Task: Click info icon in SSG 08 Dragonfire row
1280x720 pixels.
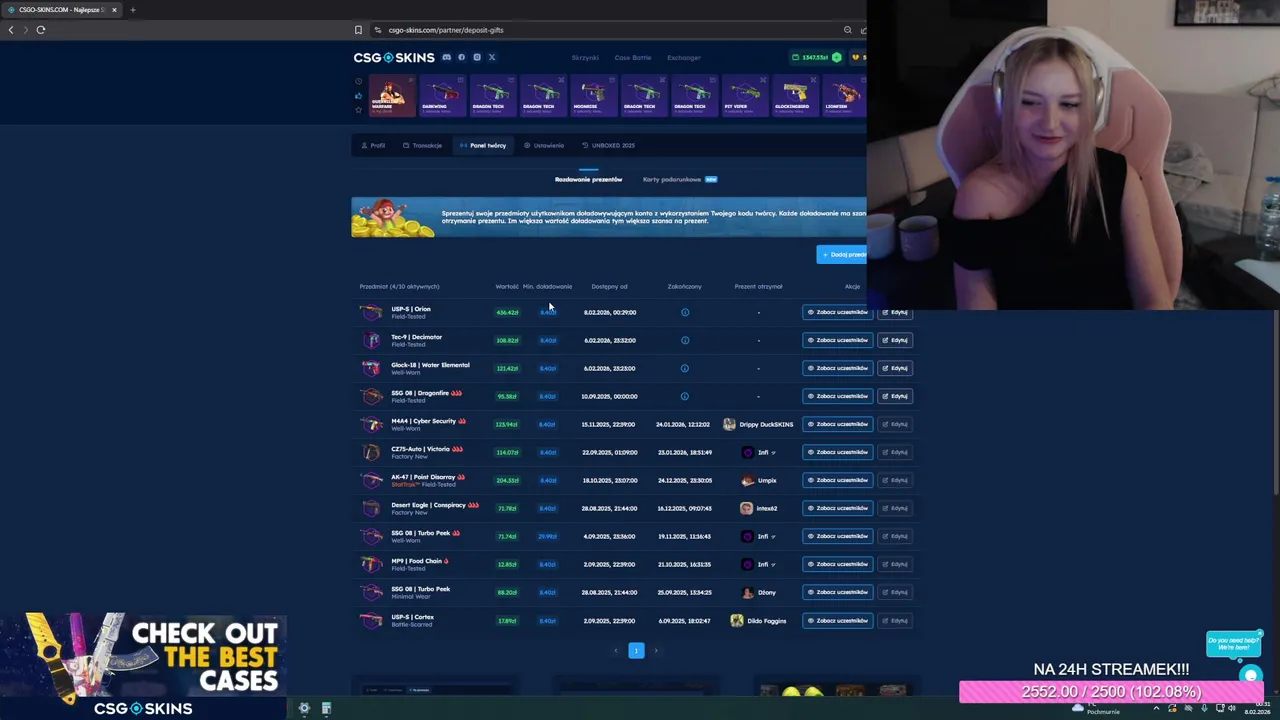Action: [685, 396]
